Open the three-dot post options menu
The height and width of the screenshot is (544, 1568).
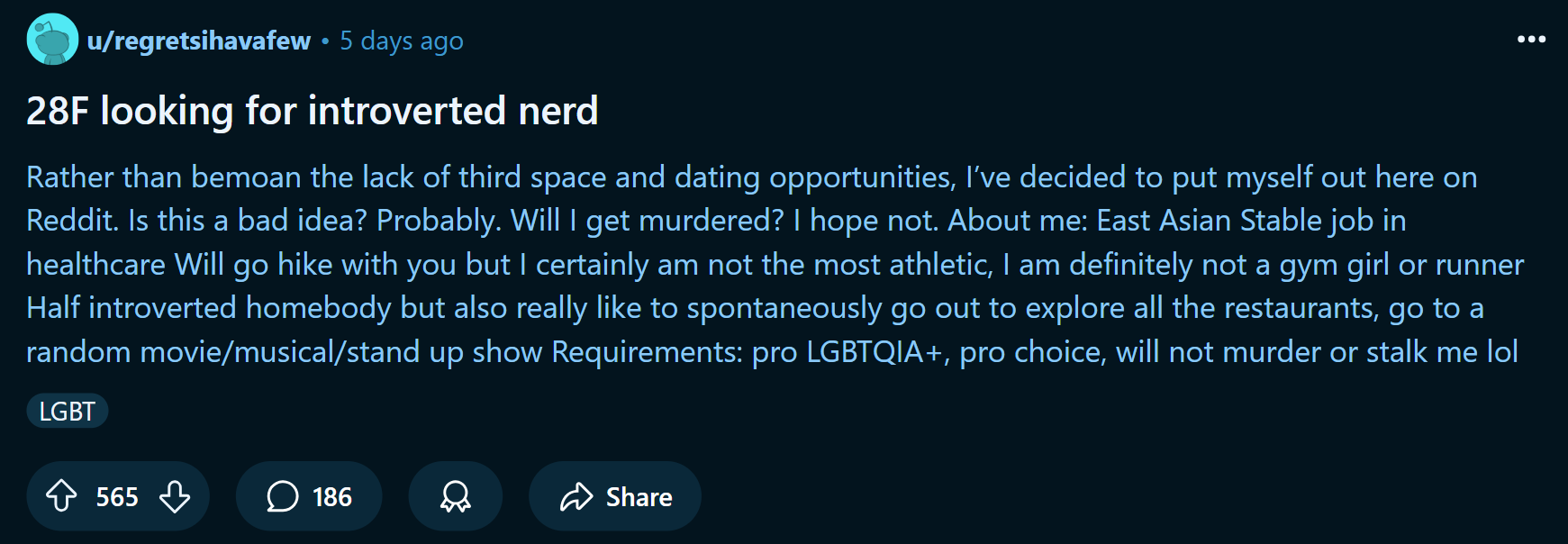[x=1531, y=40]
